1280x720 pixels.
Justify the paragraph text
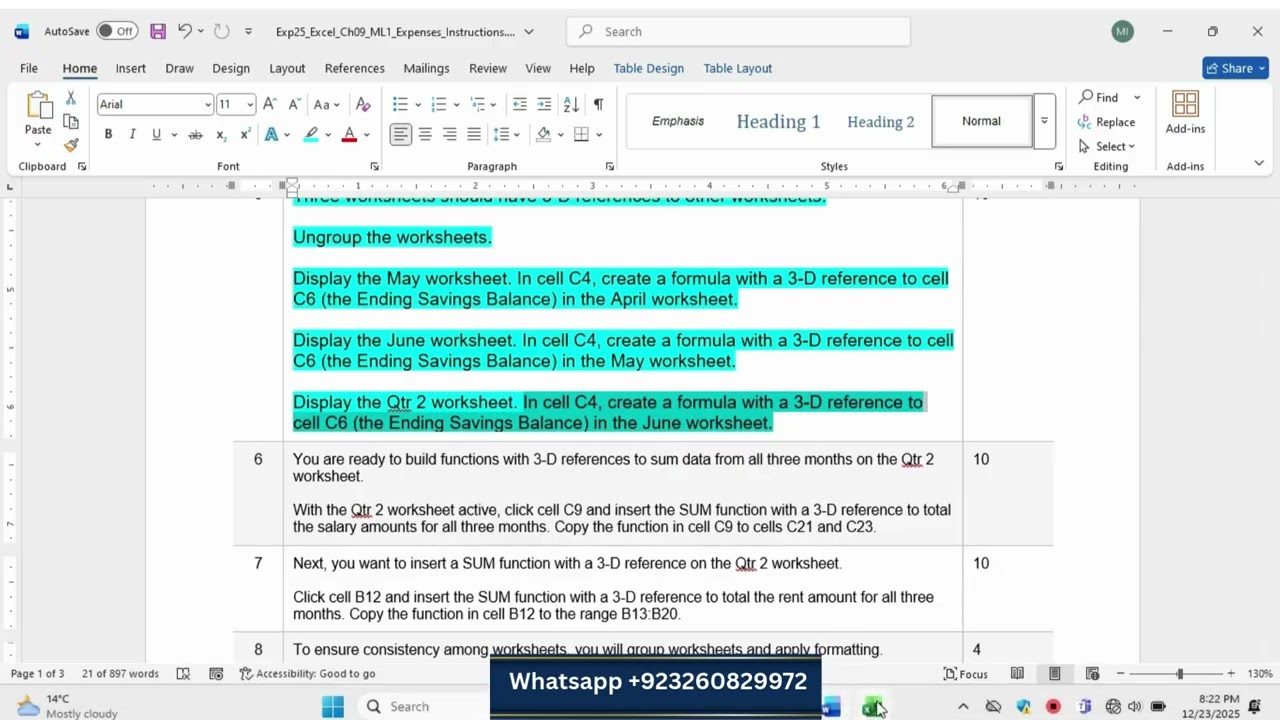[474, 134]
